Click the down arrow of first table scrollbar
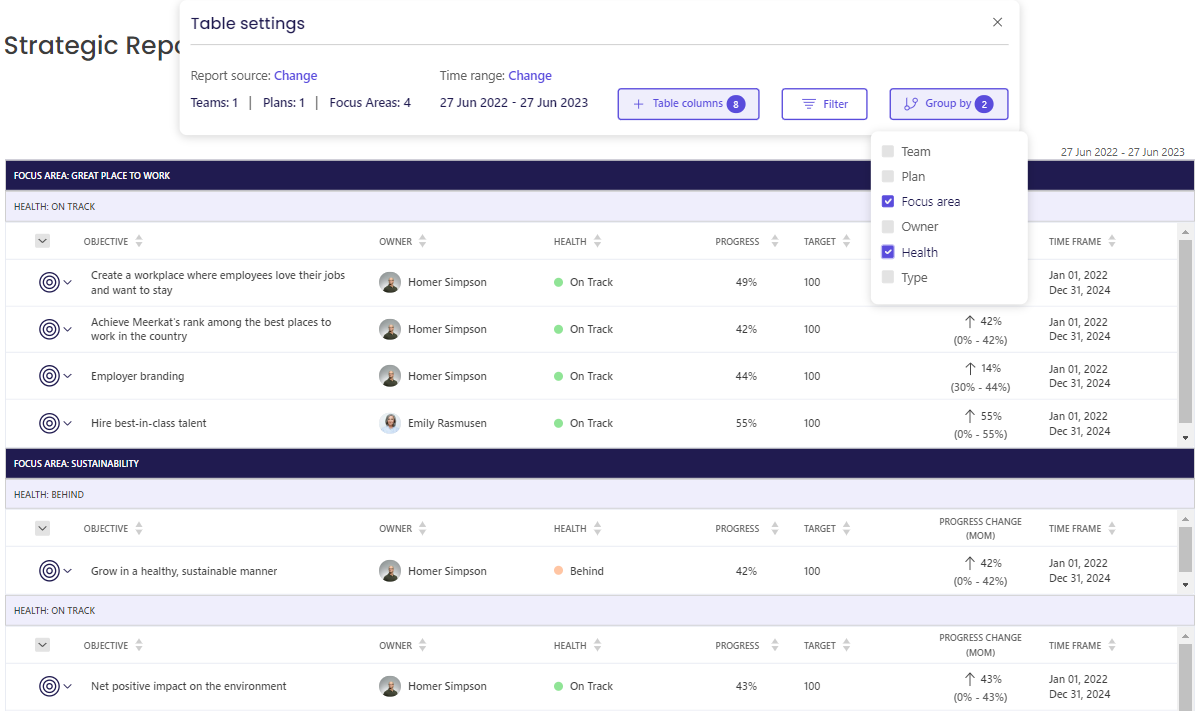The height and width of the screenshot is (711, 1196). point(1185,438)
